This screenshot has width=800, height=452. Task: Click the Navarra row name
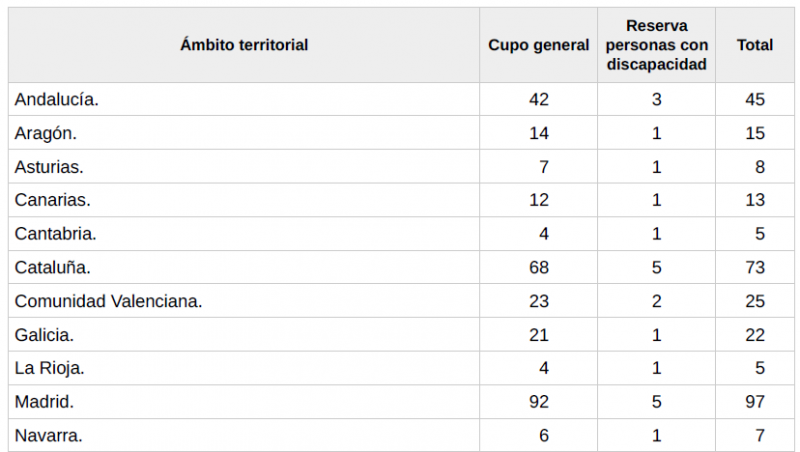[x=48, y=435]
